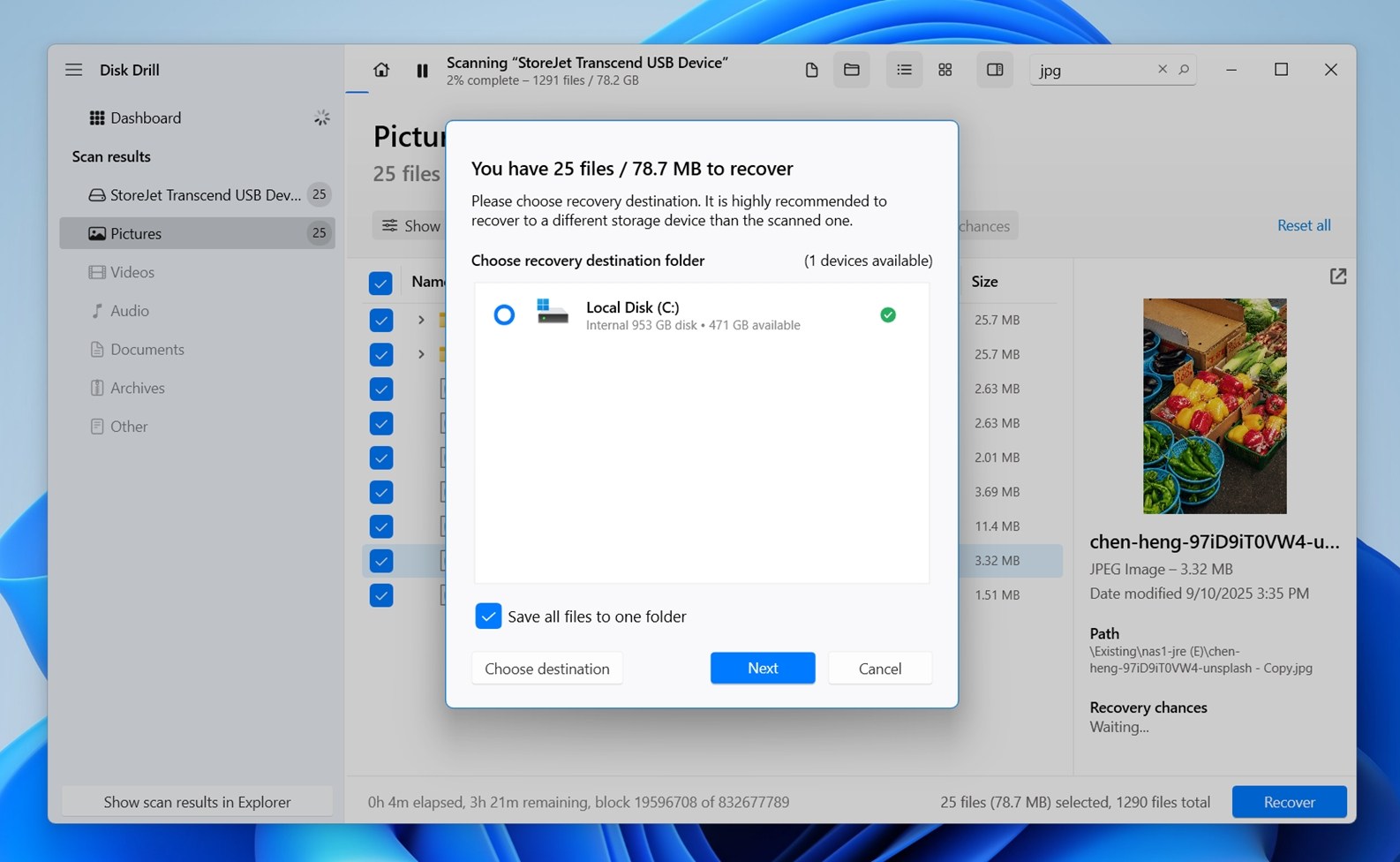Clear the jpg search text
The image size is (1400, 862).
click(x=1163, y=69)
